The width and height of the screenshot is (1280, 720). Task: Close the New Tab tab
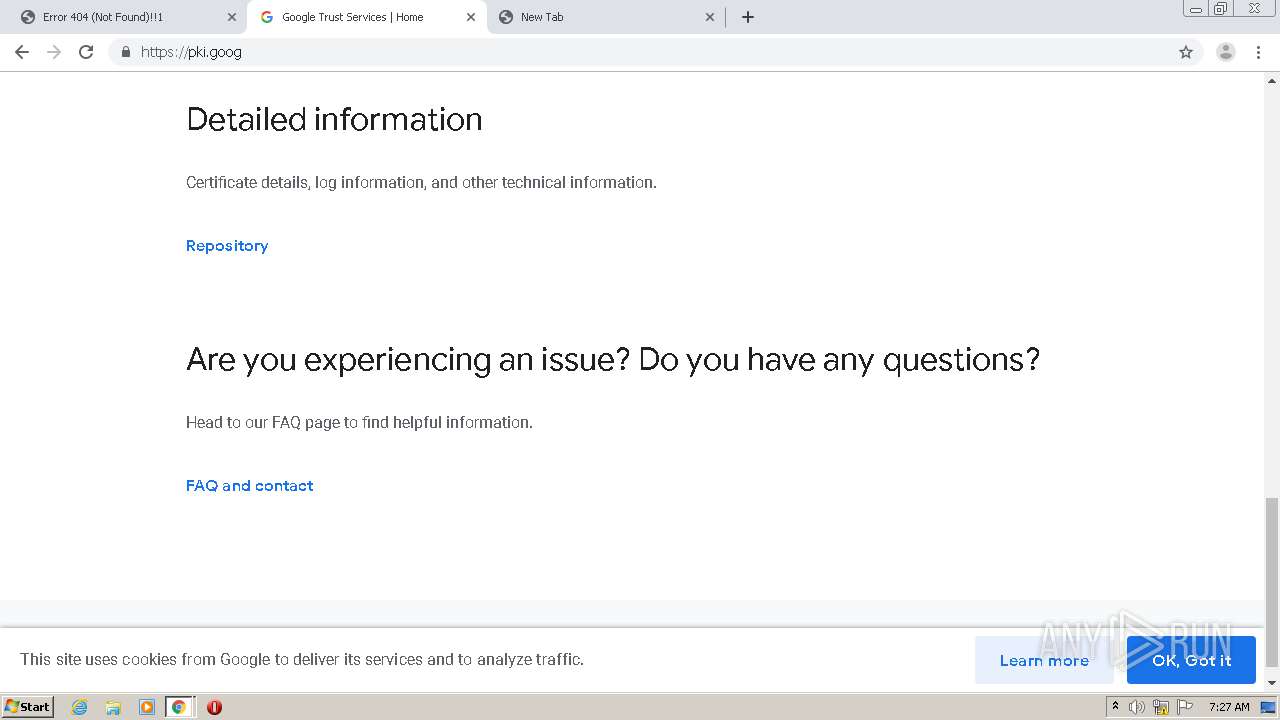[710, 17]
